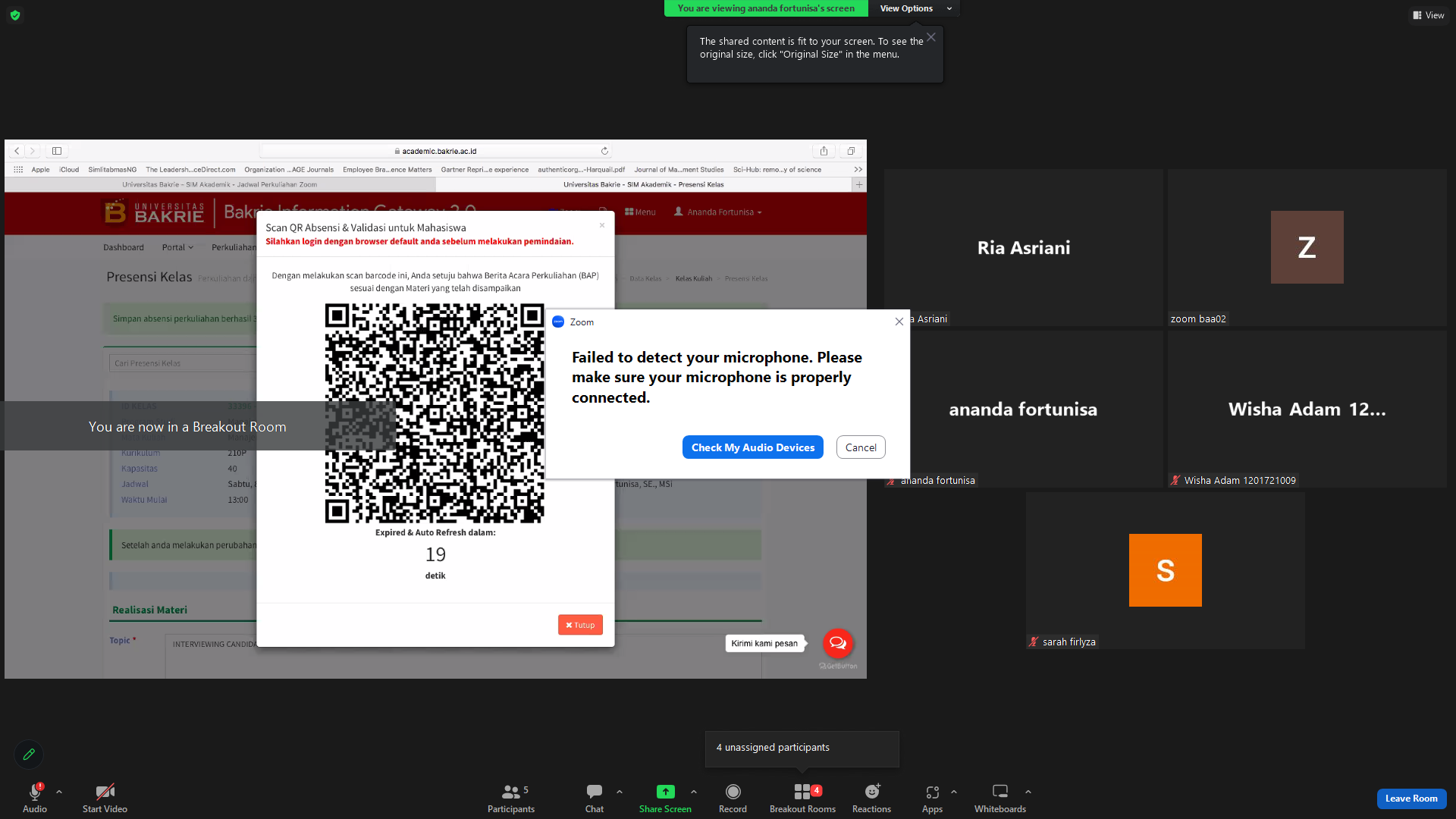This screenshot has height=819, width=1456.
Task: Open the Apps panel
Action: coord(932,798)
